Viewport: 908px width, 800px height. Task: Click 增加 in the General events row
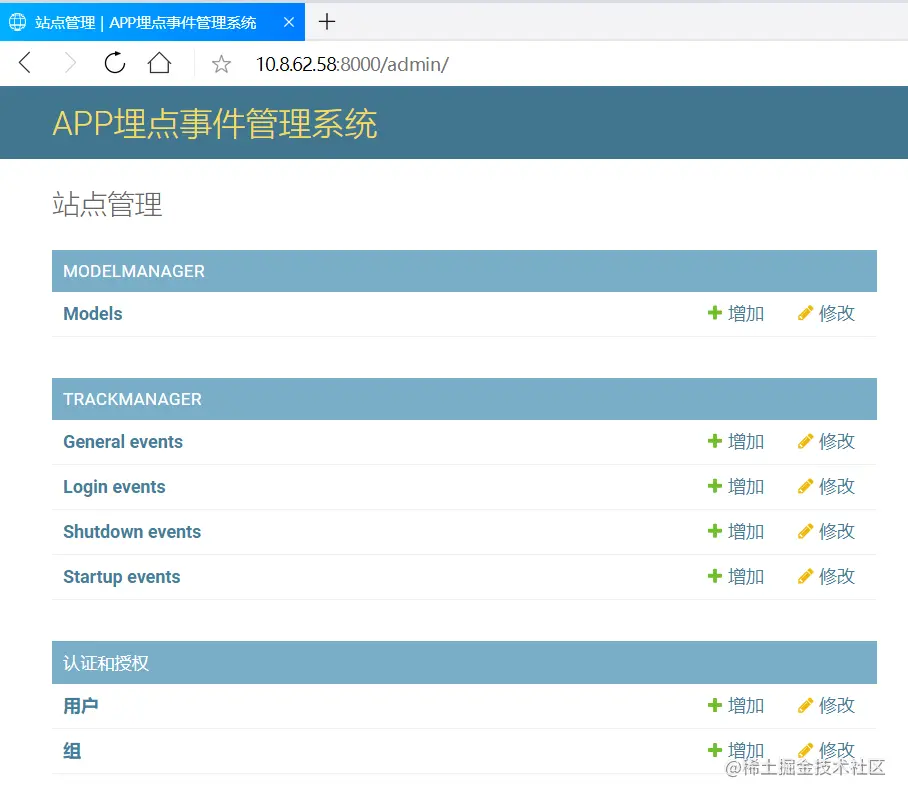(x=736, y=441)
